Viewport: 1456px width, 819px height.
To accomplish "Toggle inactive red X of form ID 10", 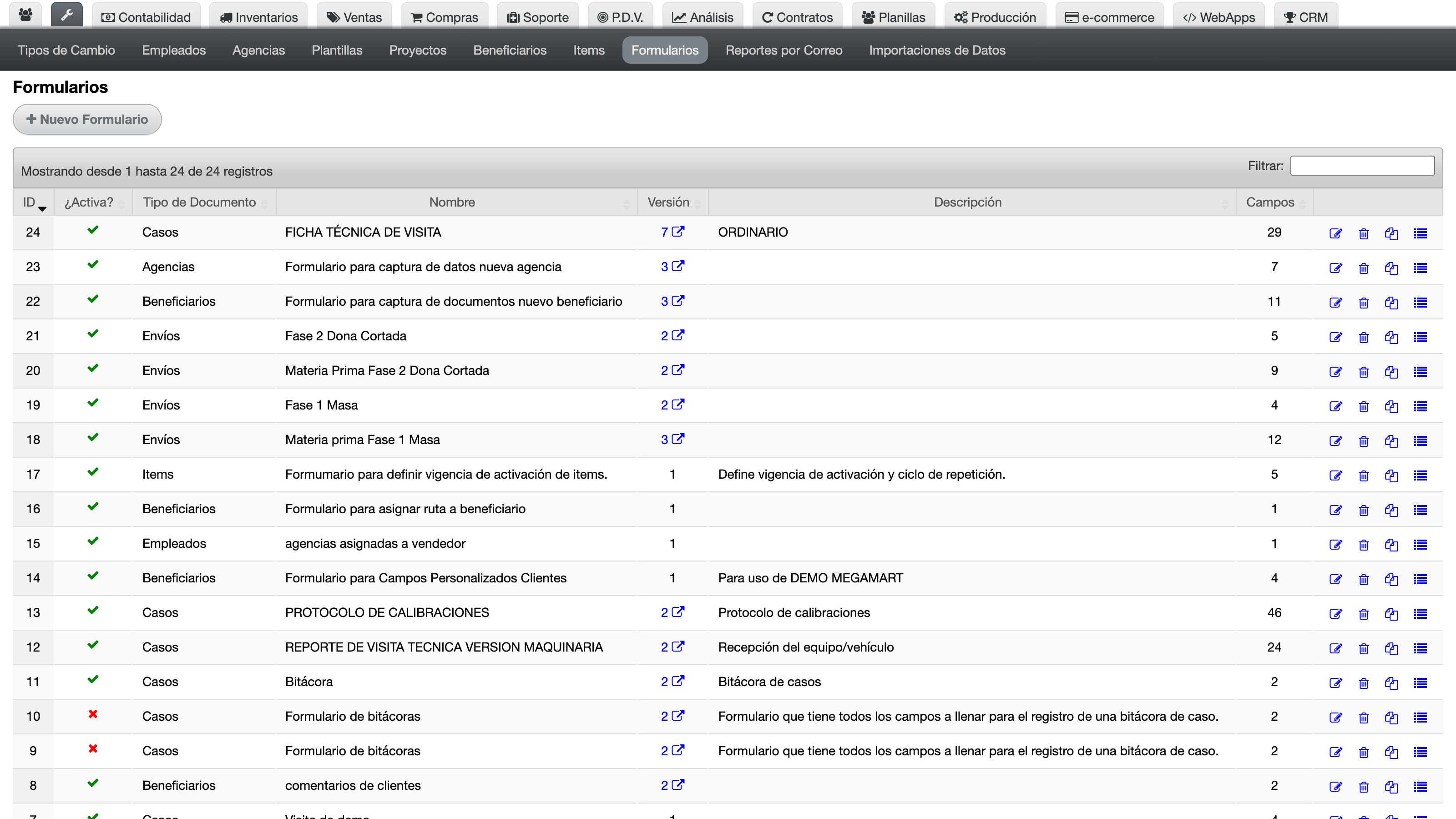I will [x=93, y=714].
